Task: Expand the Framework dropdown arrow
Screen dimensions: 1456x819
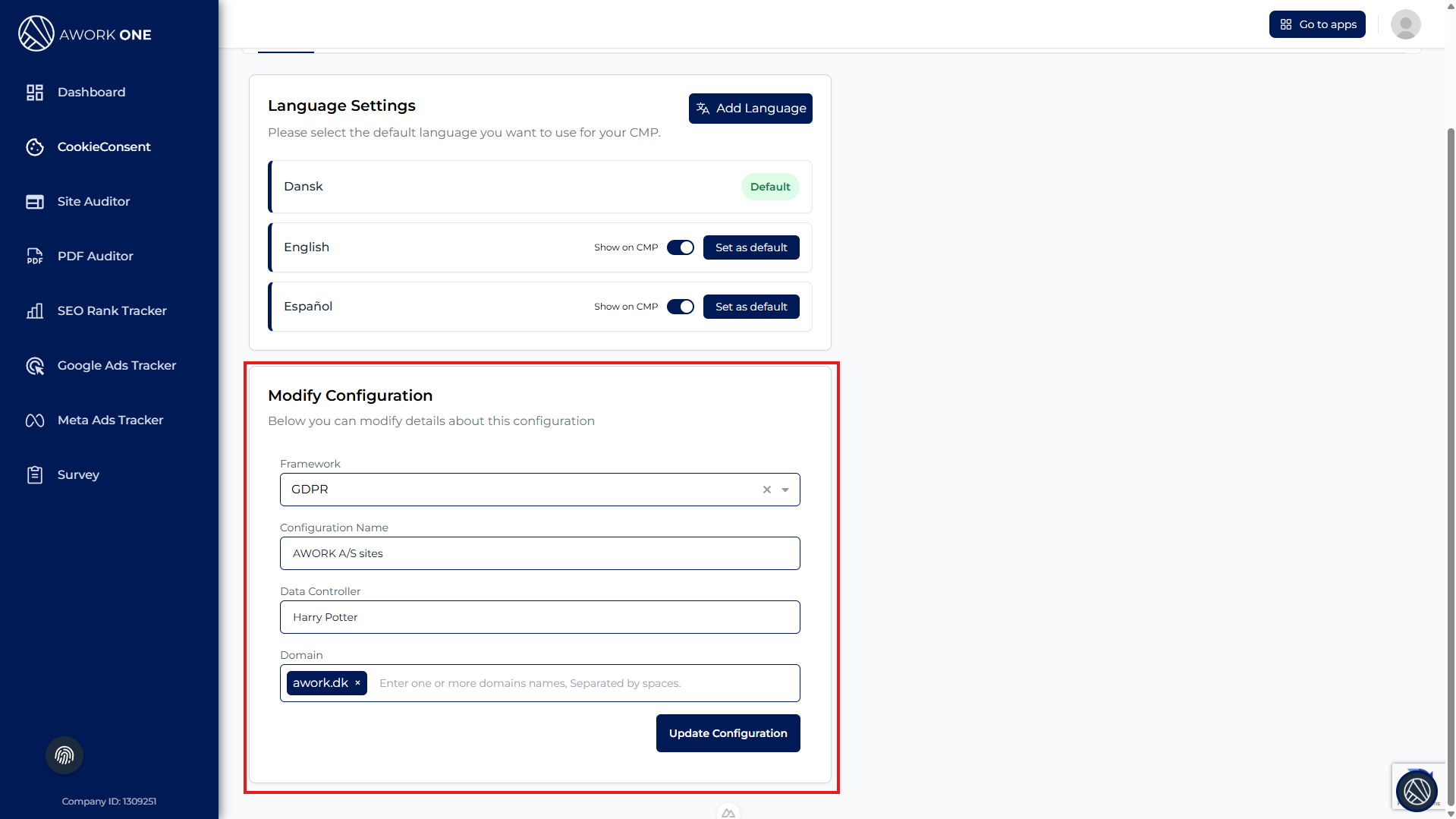Action: tap(785, 490)
